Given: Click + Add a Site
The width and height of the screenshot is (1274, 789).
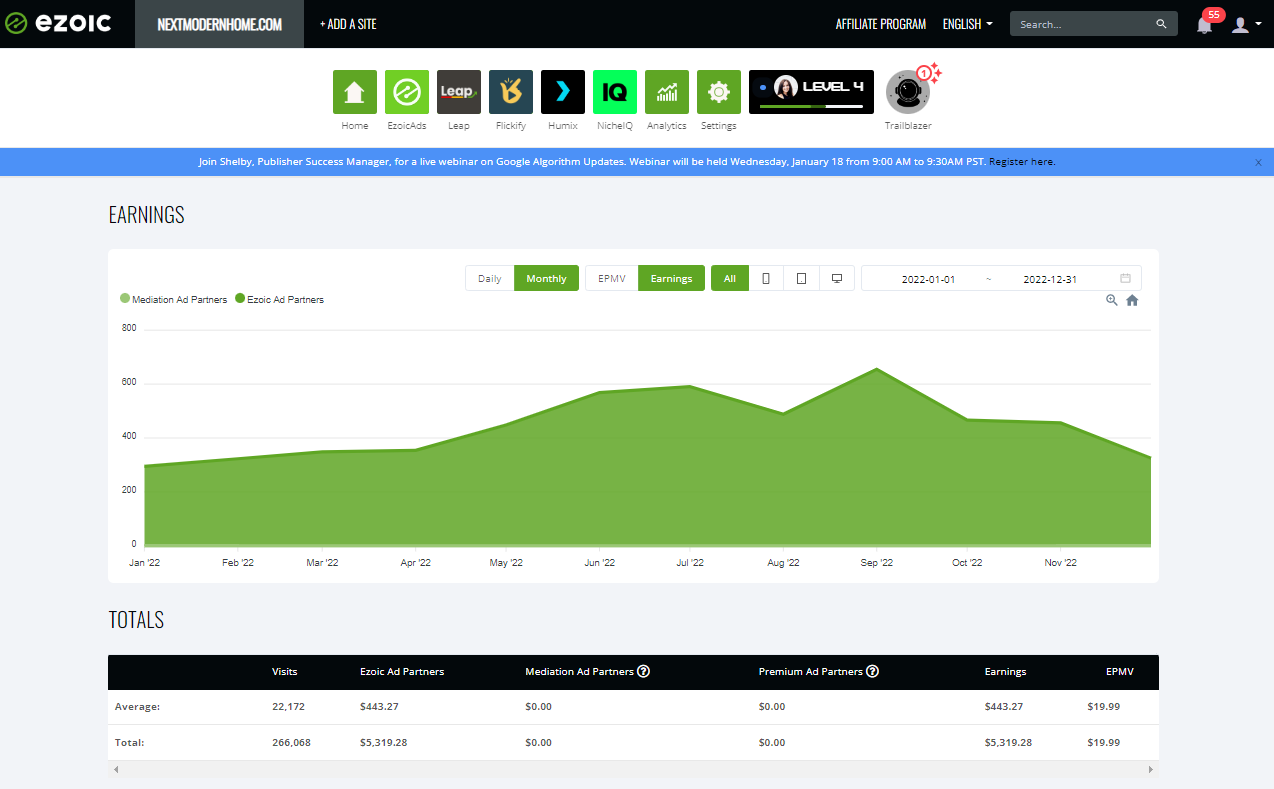Looking at the screenshot, I should (x=348, y=24).
